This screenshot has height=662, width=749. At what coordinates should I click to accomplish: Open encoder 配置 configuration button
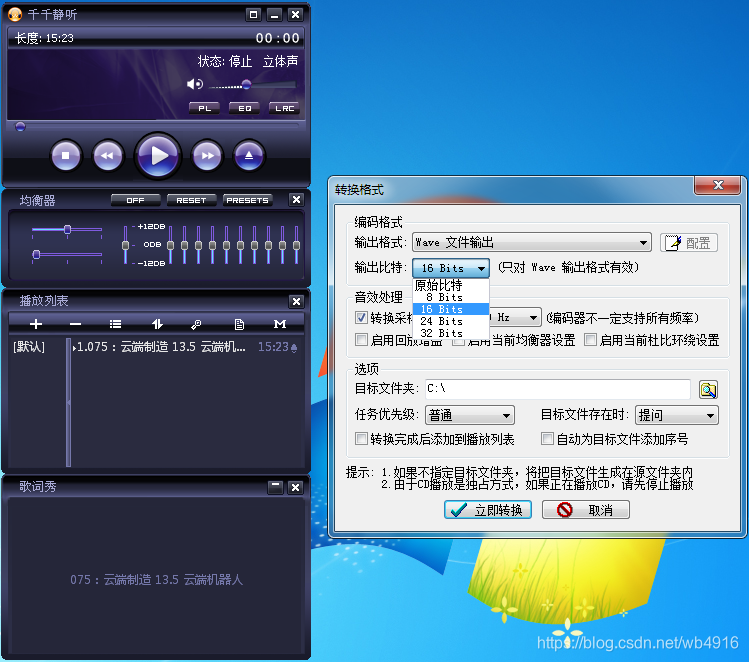[x=689, y=243]
